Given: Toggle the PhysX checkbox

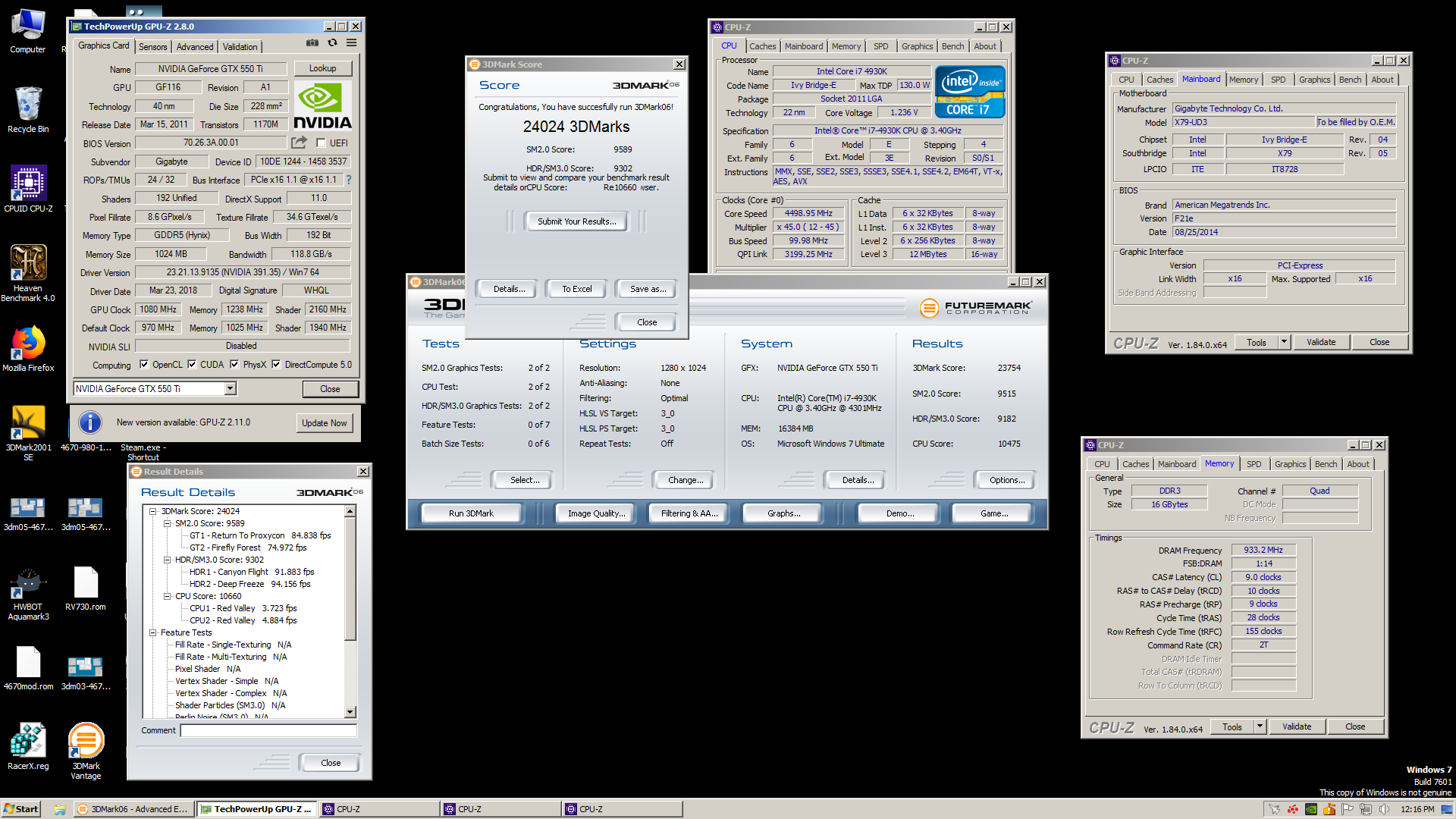Looking at the screenshot, I should click(x=234, y=364).
